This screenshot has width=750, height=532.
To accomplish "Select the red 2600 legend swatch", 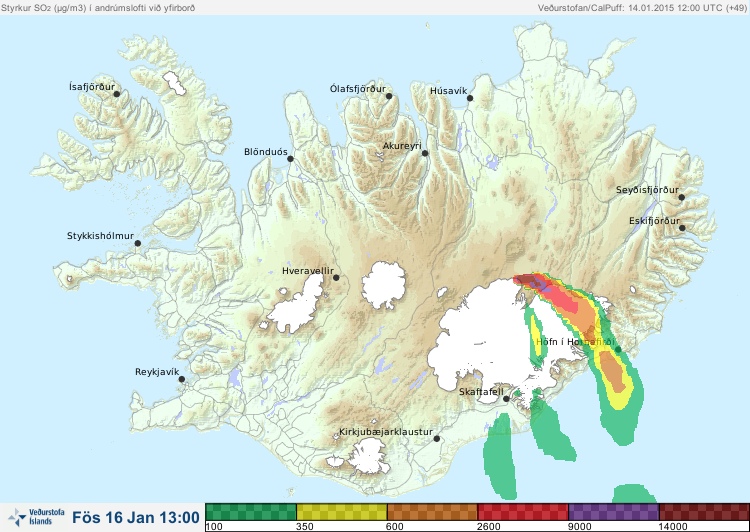I will pos(523,512).
